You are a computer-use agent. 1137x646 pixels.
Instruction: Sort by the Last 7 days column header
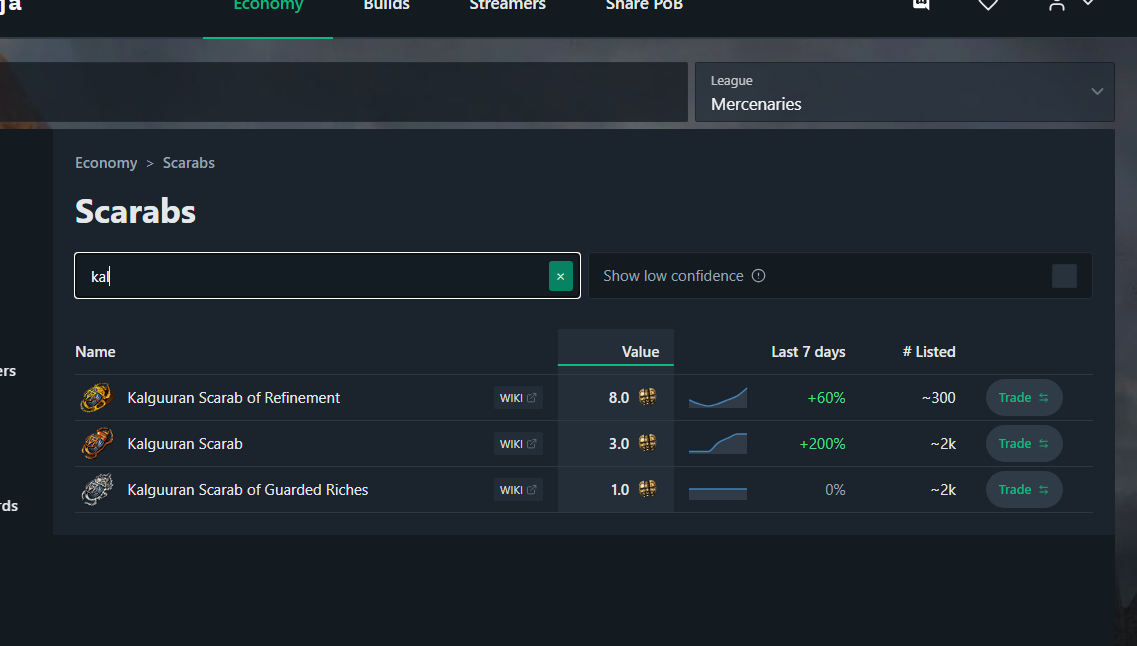(x=808, y=352)
